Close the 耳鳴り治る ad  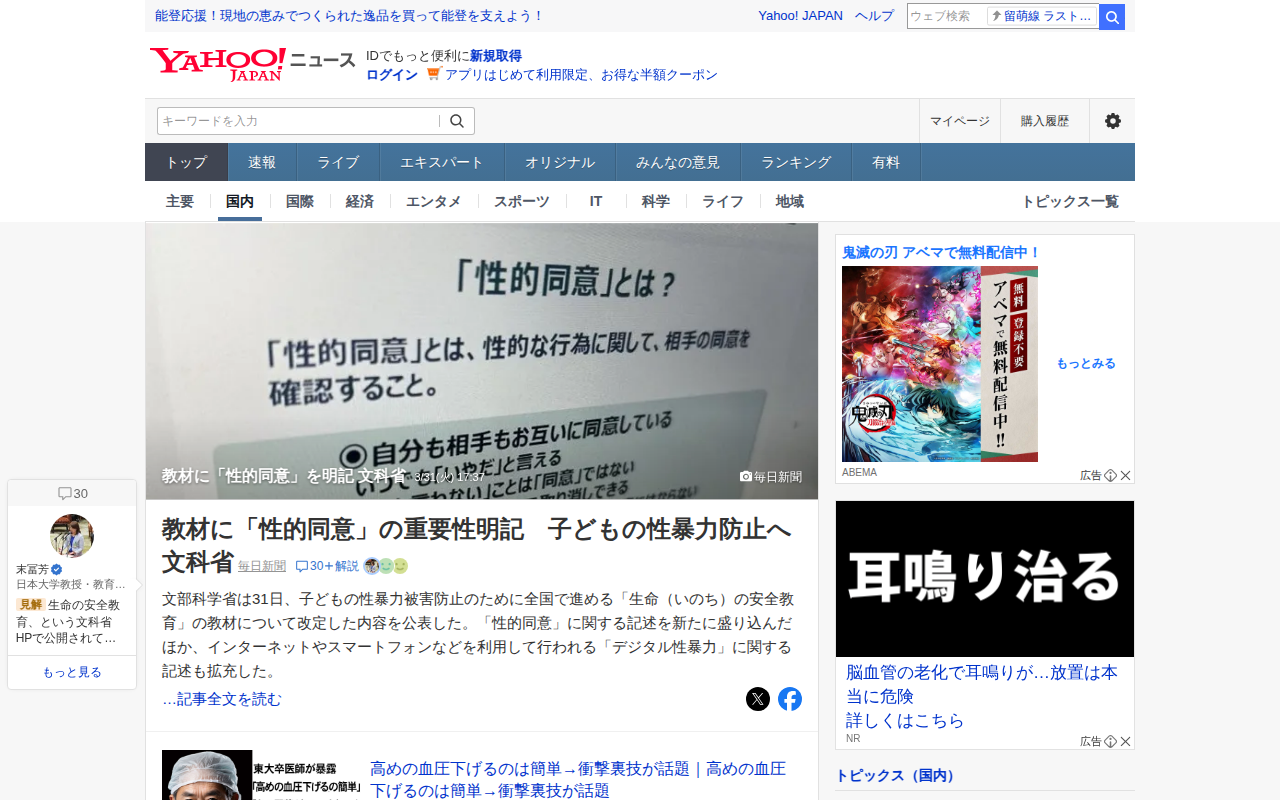pos(1125,741)
